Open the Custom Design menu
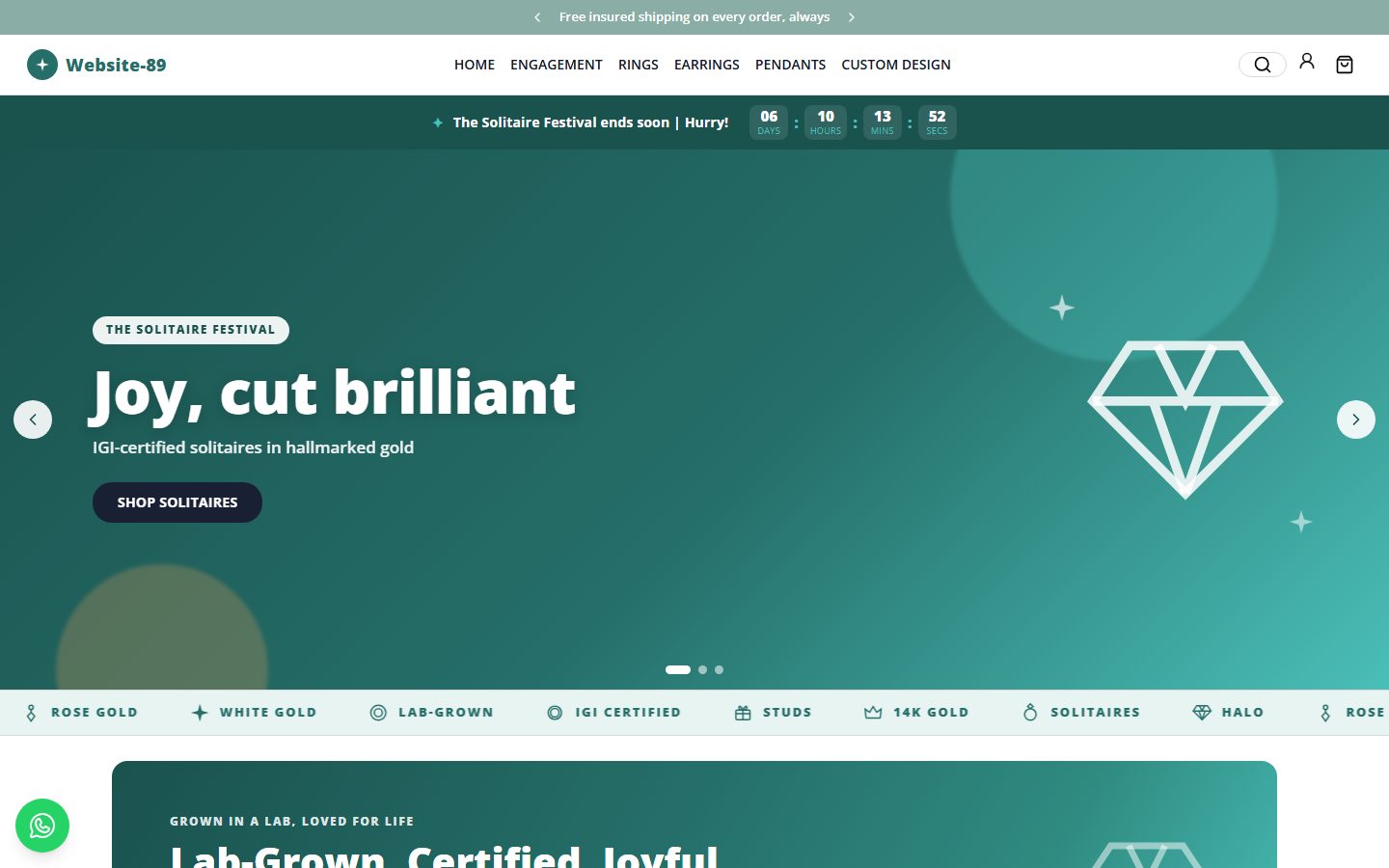1389x868 pixels. (896, 65)
